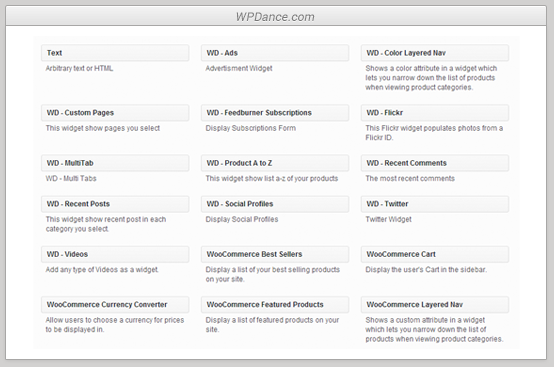The height and width of the screenshot is (367, 554).
Task: Pick the WD - Product A to Z widget
Action: pyautogui.click(x=275, y=163)
